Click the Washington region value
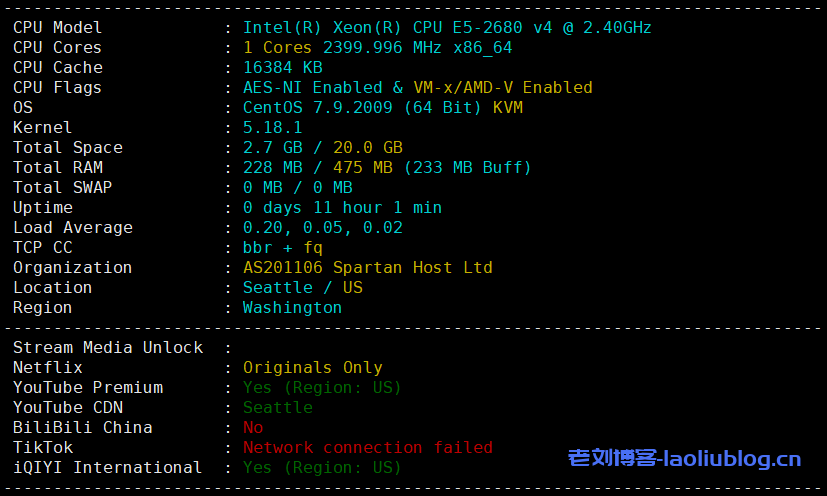The image size is (827, 496). [292, 308]
